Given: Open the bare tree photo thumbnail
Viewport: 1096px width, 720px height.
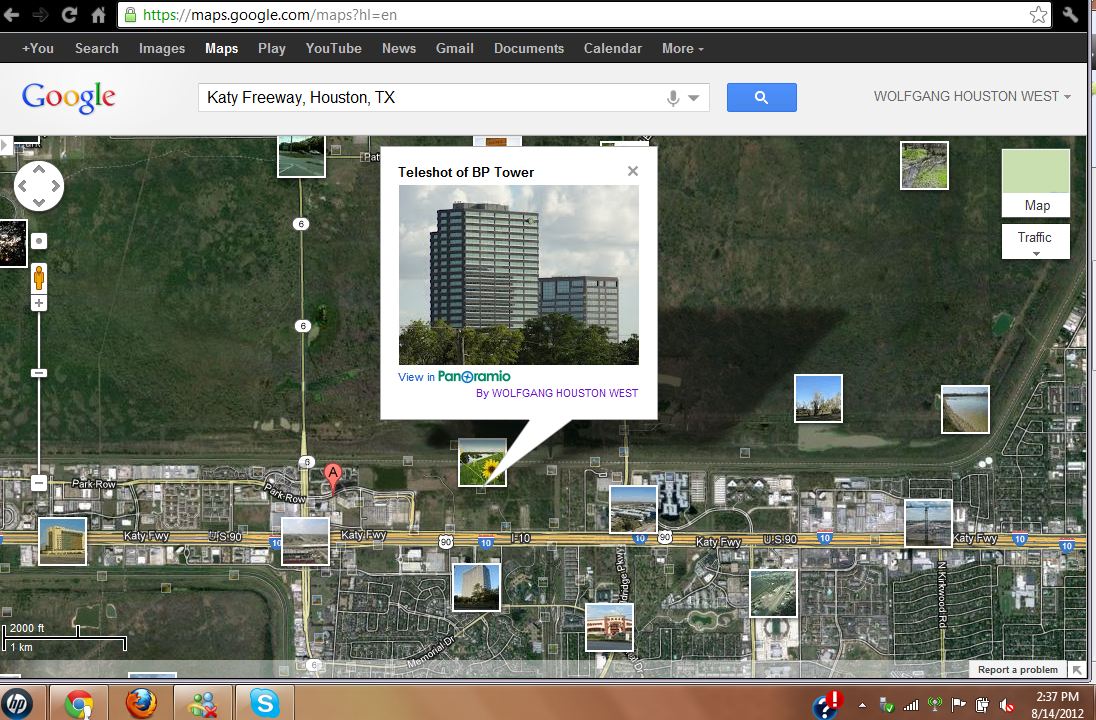Looking at the screenshot, I should point(819,398).
